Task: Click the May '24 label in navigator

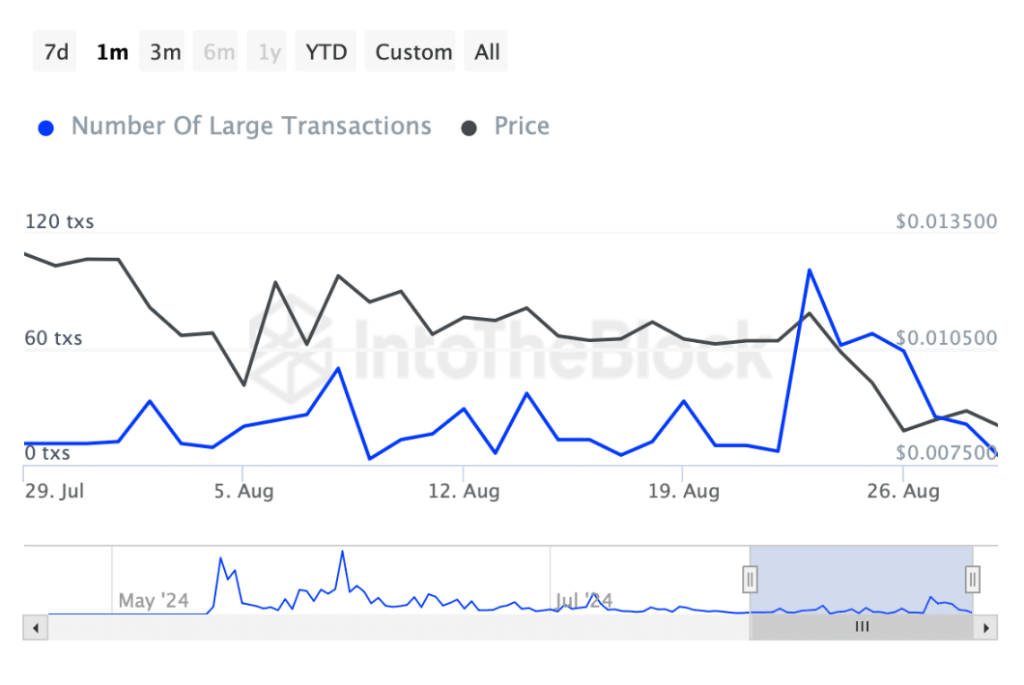Action: (153, 601)
